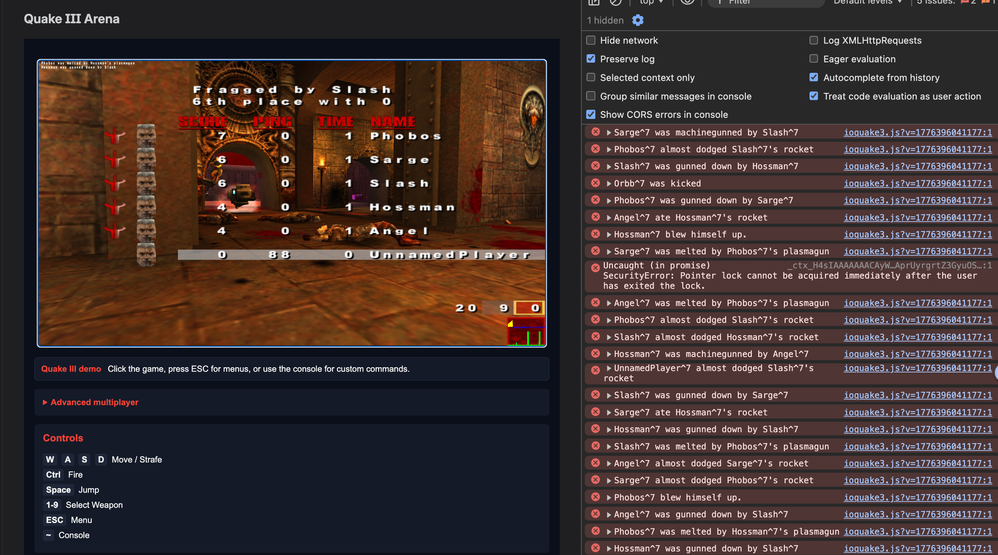Open ioquake3.js link for 'Orbb was kicked'

[x=917, y=183]
